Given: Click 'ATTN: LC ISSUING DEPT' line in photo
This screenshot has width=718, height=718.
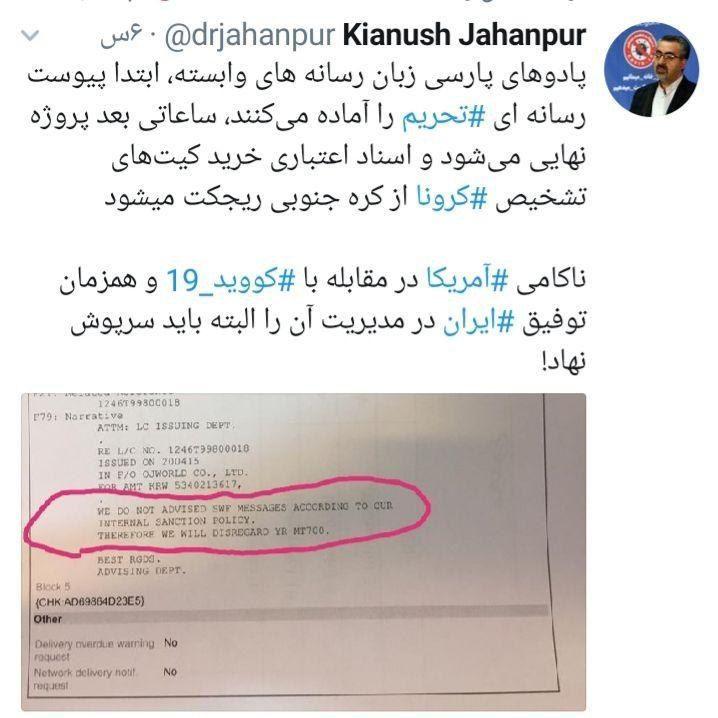Looking at the screenshot, I should (x=166, y=426).
